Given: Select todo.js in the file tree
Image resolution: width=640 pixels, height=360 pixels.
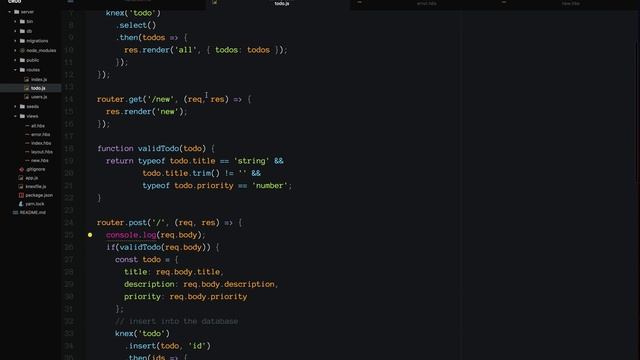Looking at the screenshot, I should point(38,88).
